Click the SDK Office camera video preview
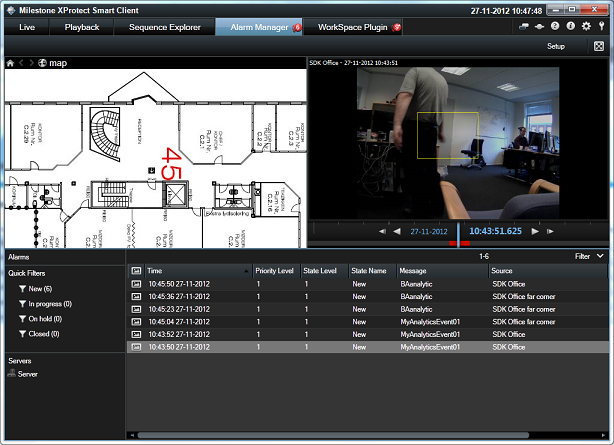 tap(458, 143)
